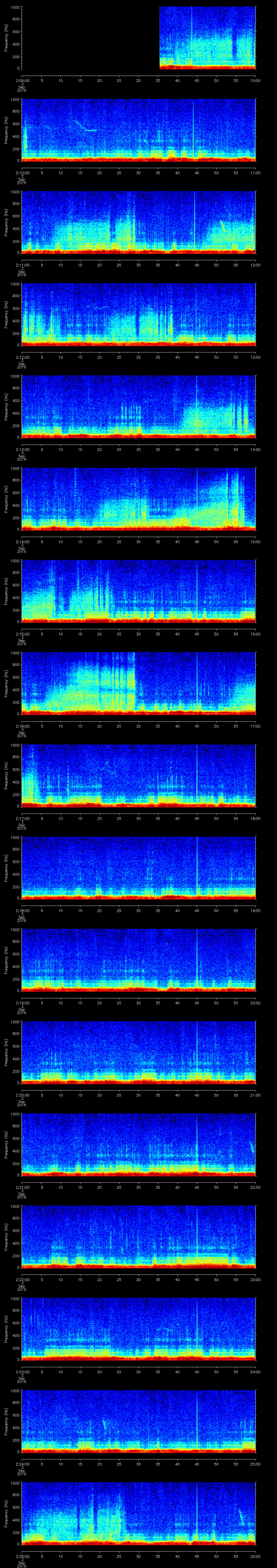Click the 2:12:00 time axis label
Image resolution: width=277 pixels, height=1568 pixels.
pos(22,357)
